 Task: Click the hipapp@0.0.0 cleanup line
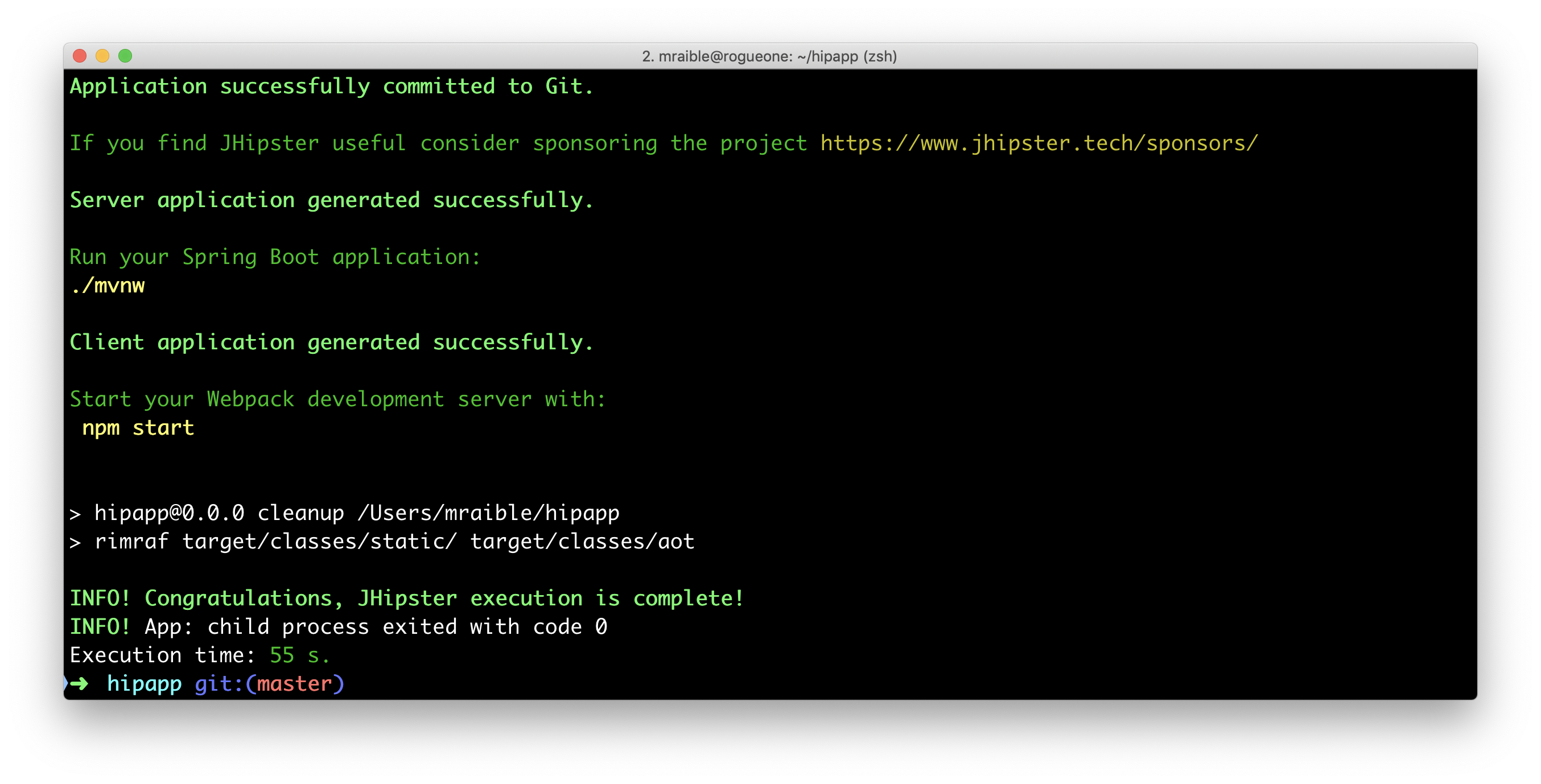tap(345, 513)
